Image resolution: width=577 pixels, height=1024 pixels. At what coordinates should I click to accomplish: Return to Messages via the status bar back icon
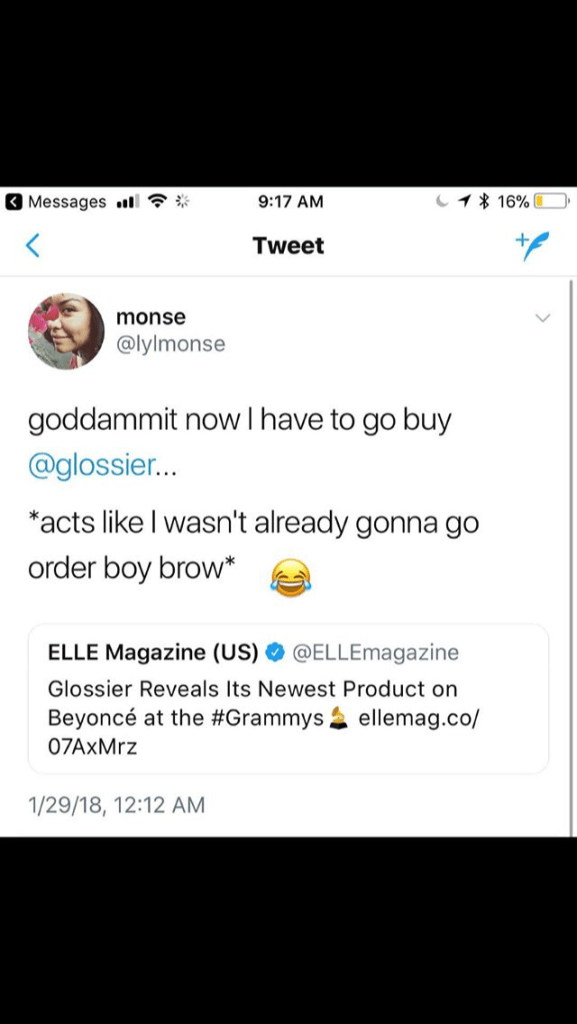tap(12, 202)
